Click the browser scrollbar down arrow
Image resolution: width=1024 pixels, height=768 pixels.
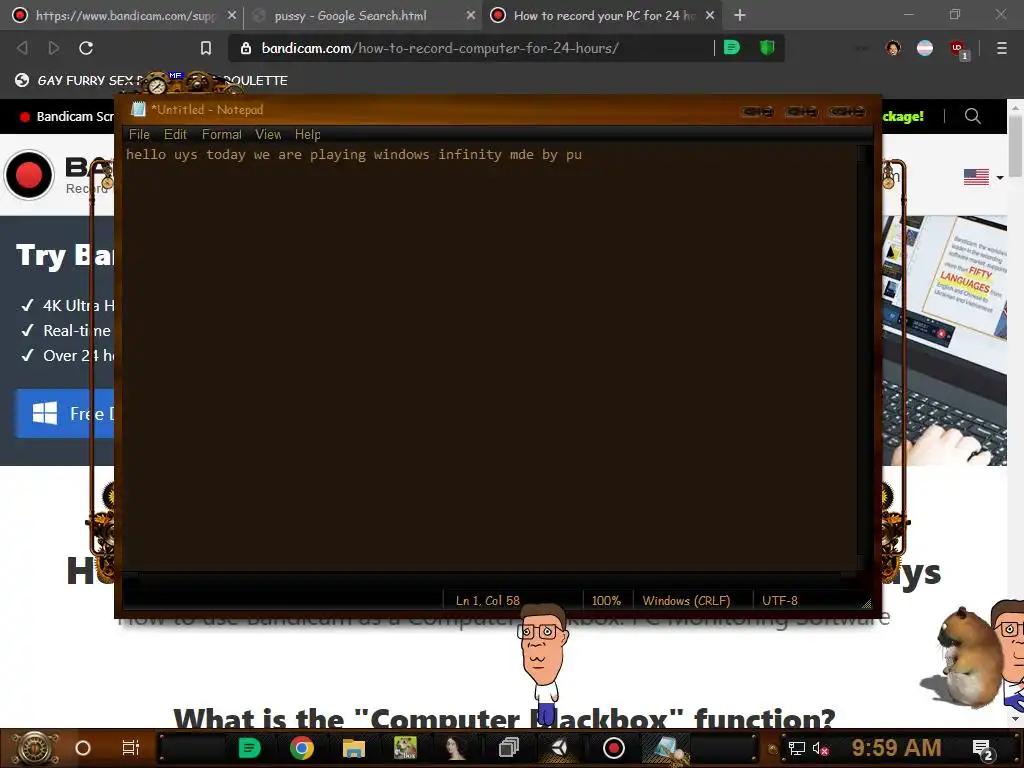click(1016, 718)
